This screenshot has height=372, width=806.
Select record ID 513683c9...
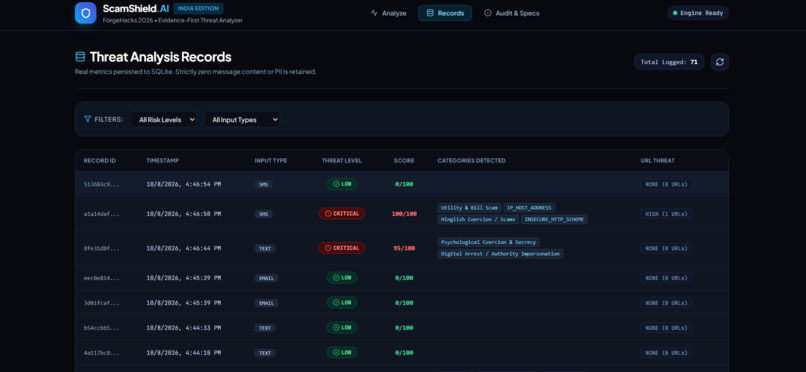coord(102,184)
